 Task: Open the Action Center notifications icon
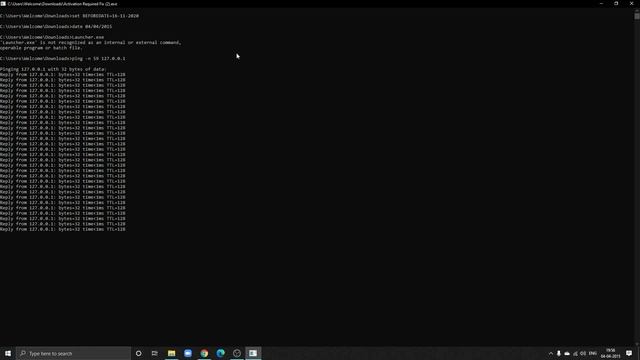point(629,353)
